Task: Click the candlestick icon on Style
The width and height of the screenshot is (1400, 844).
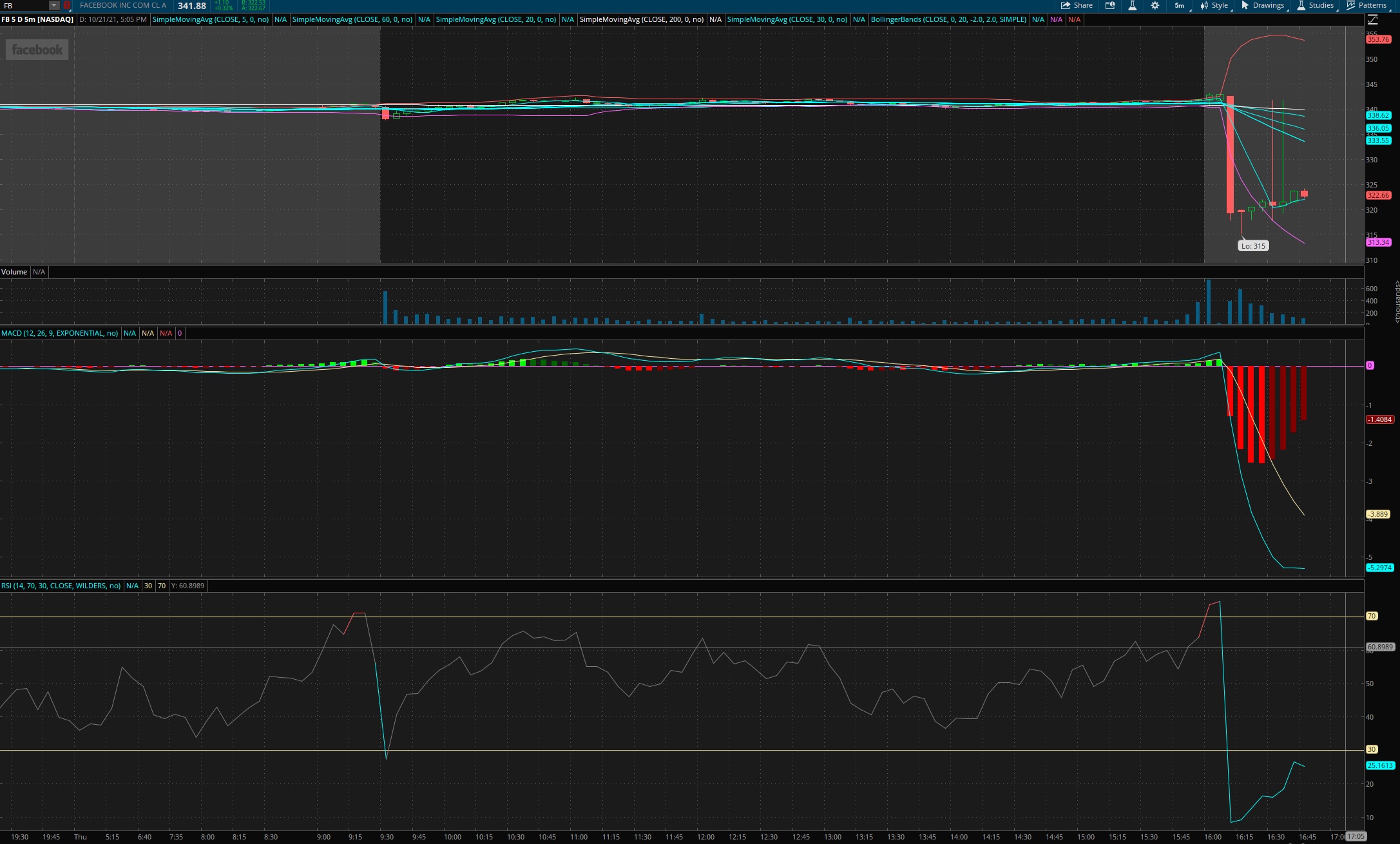Action: pyautogui.click(x=1204, y=5)
